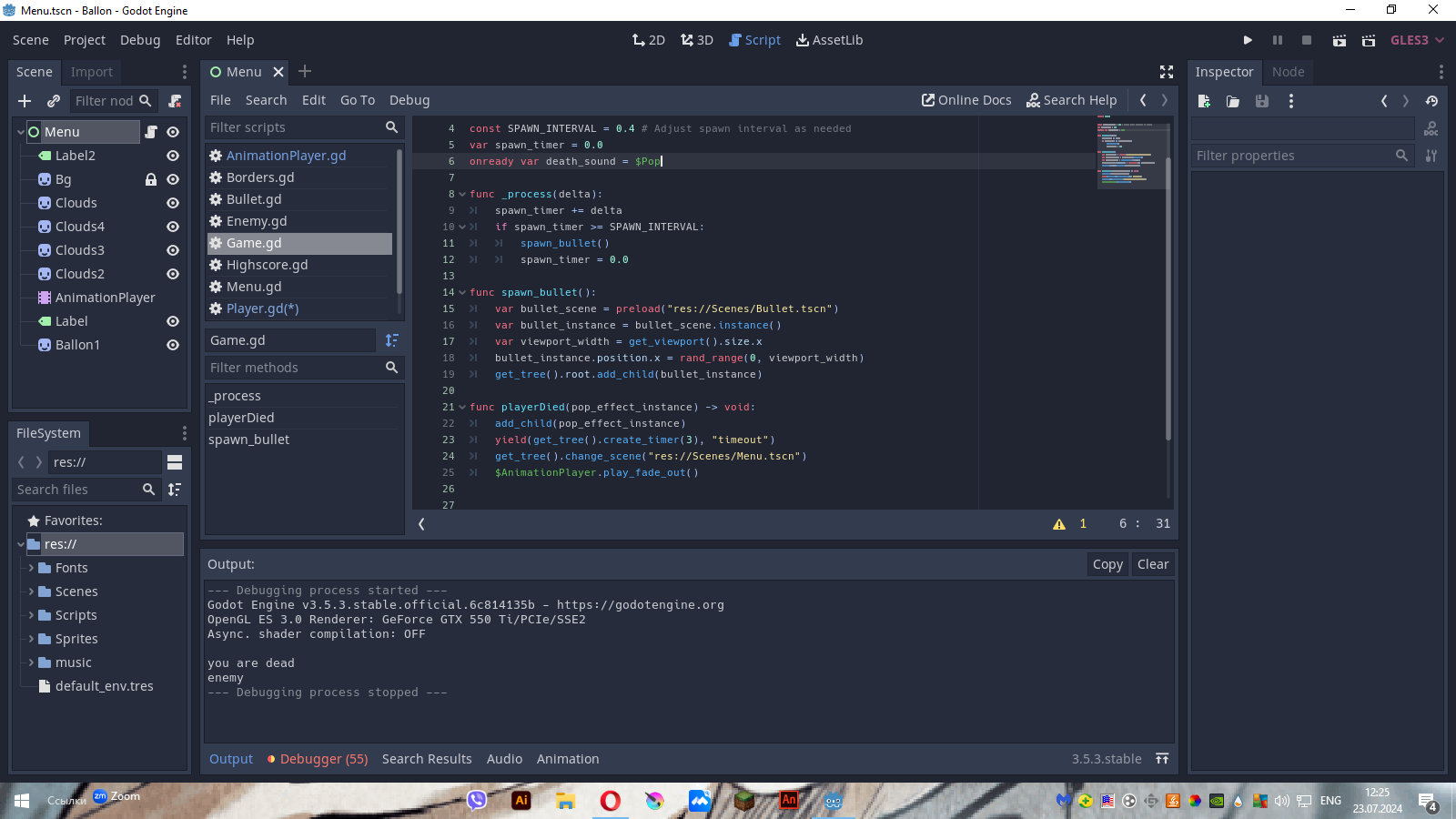
Task: Open Online Docs link
Action: (x=966, y=100)
